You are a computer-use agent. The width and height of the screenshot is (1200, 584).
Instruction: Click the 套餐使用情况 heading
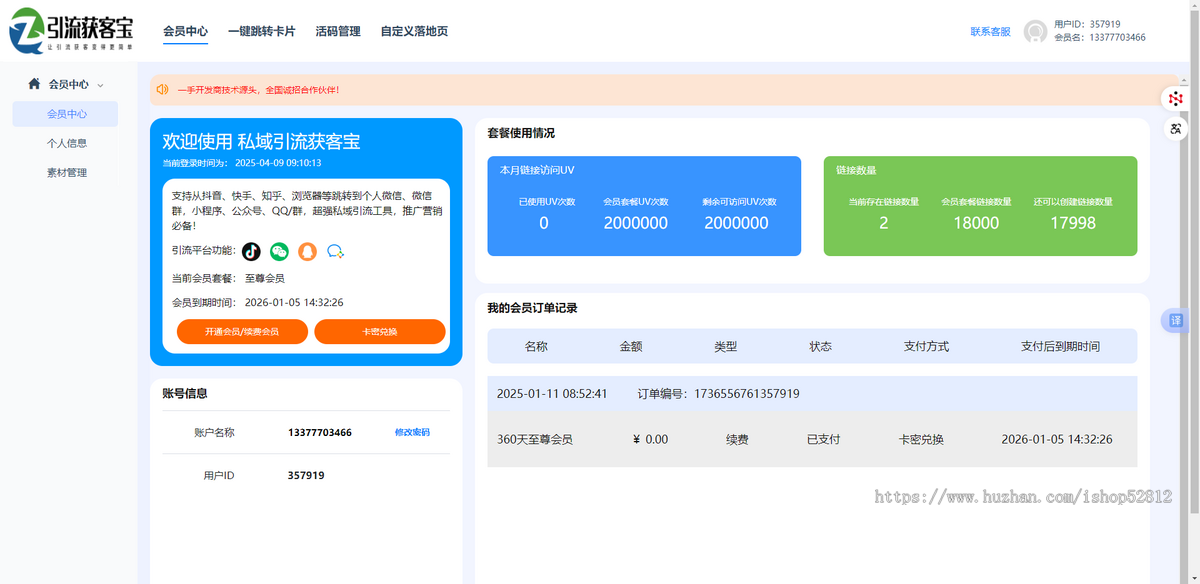(x=521, y=133)
